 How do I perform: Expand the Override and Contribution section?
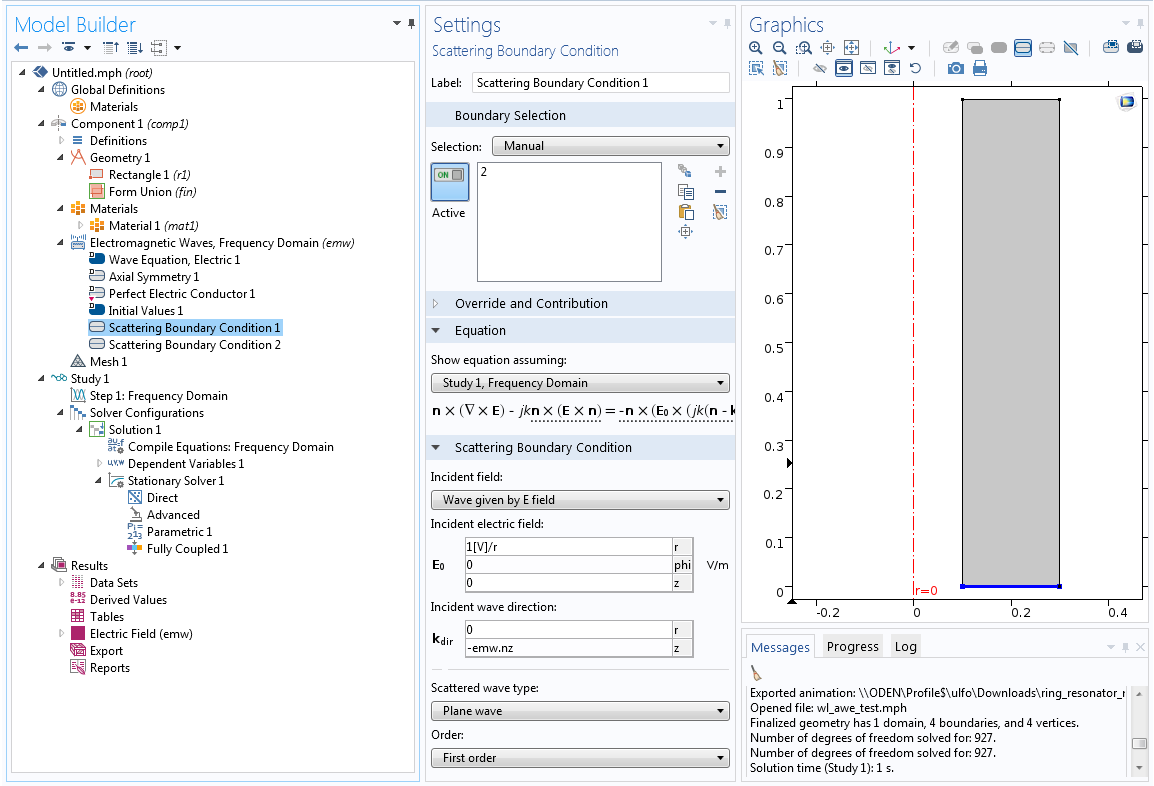[531, 303]
